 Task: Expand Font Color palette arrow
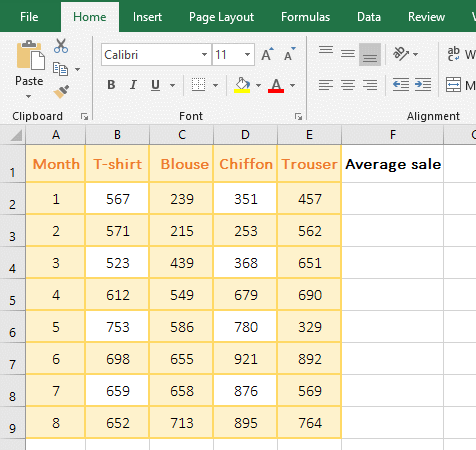click(x=292, y=85)
